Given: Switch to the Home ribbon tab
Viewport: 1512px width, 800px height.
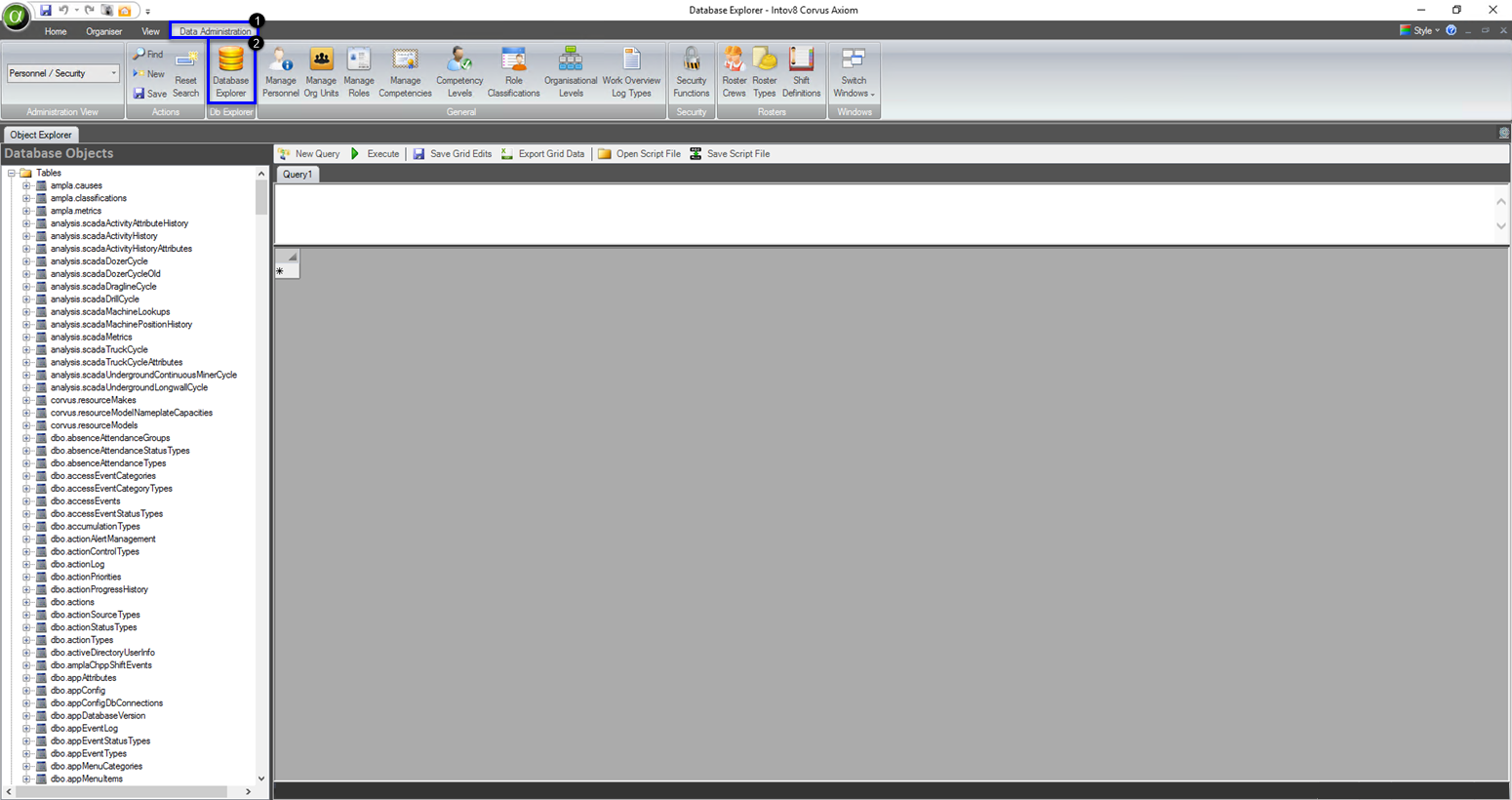Looking at the screenshot, I should point(56,31).
